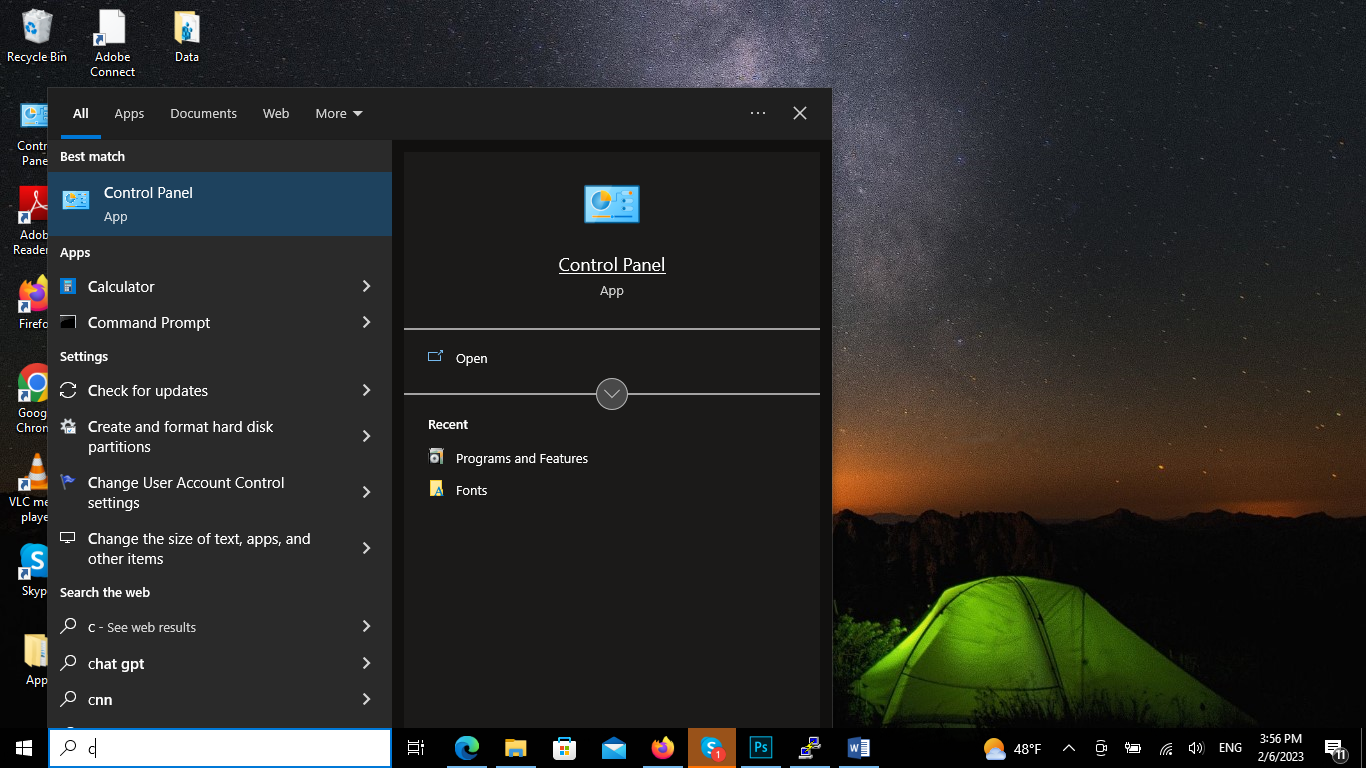Click the large Control Panel icon in preview pane
Viewport: 1366px width, 768px height.
click(x=612, y=204)
